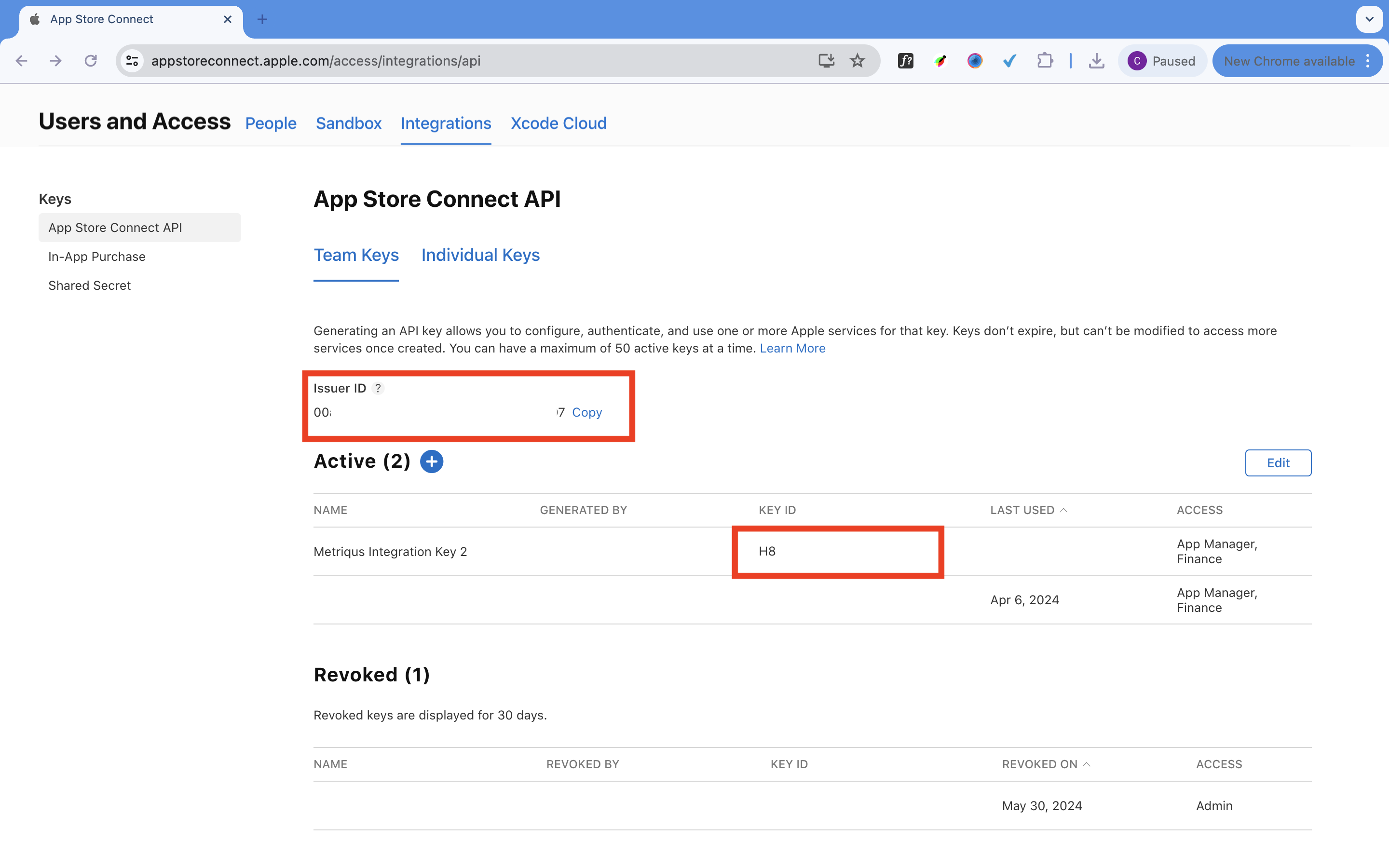Select App Store Connect API in sidebar

139,227
